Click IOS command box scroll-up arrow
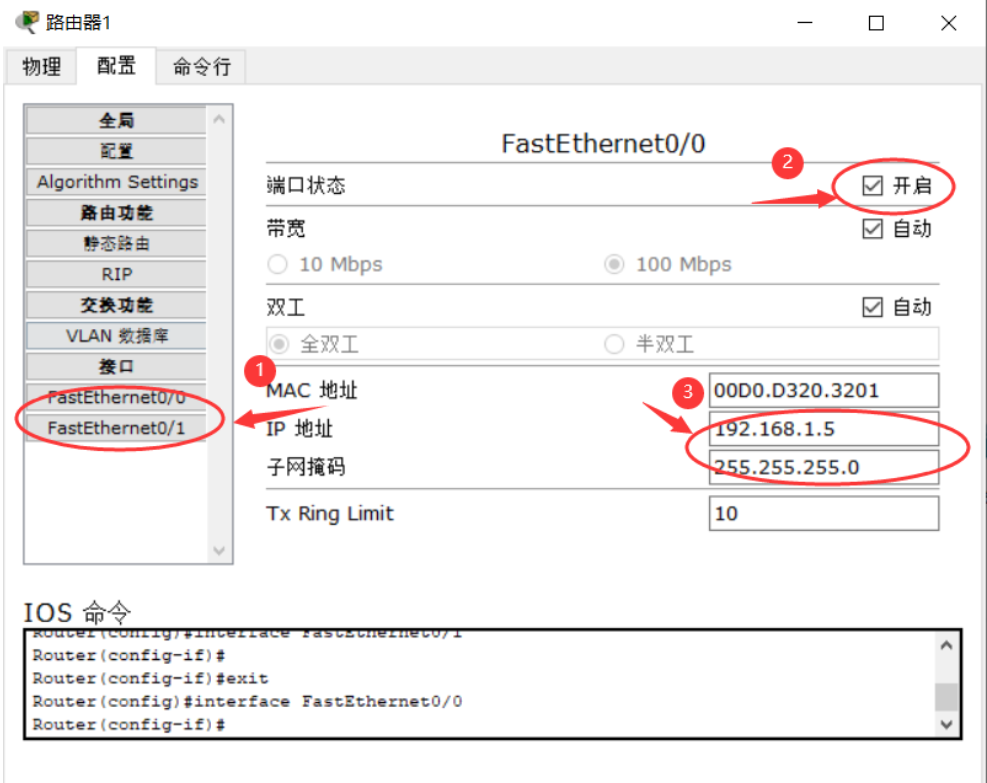 point(946,645)
